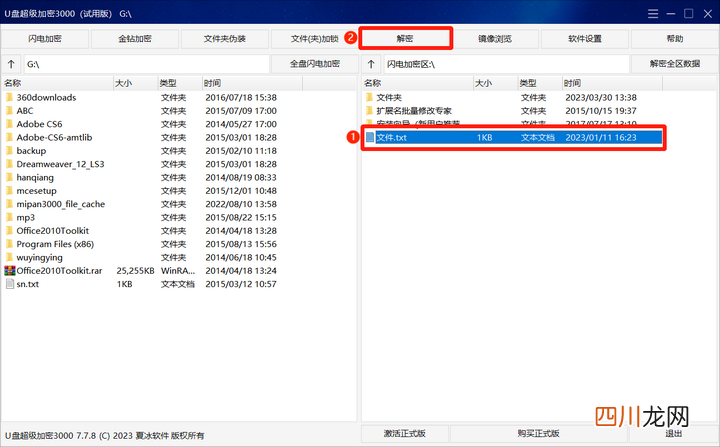720x447 pixels.
Task: Select mipan3000_file_cache folder
Action: click(x=61, y=204)
